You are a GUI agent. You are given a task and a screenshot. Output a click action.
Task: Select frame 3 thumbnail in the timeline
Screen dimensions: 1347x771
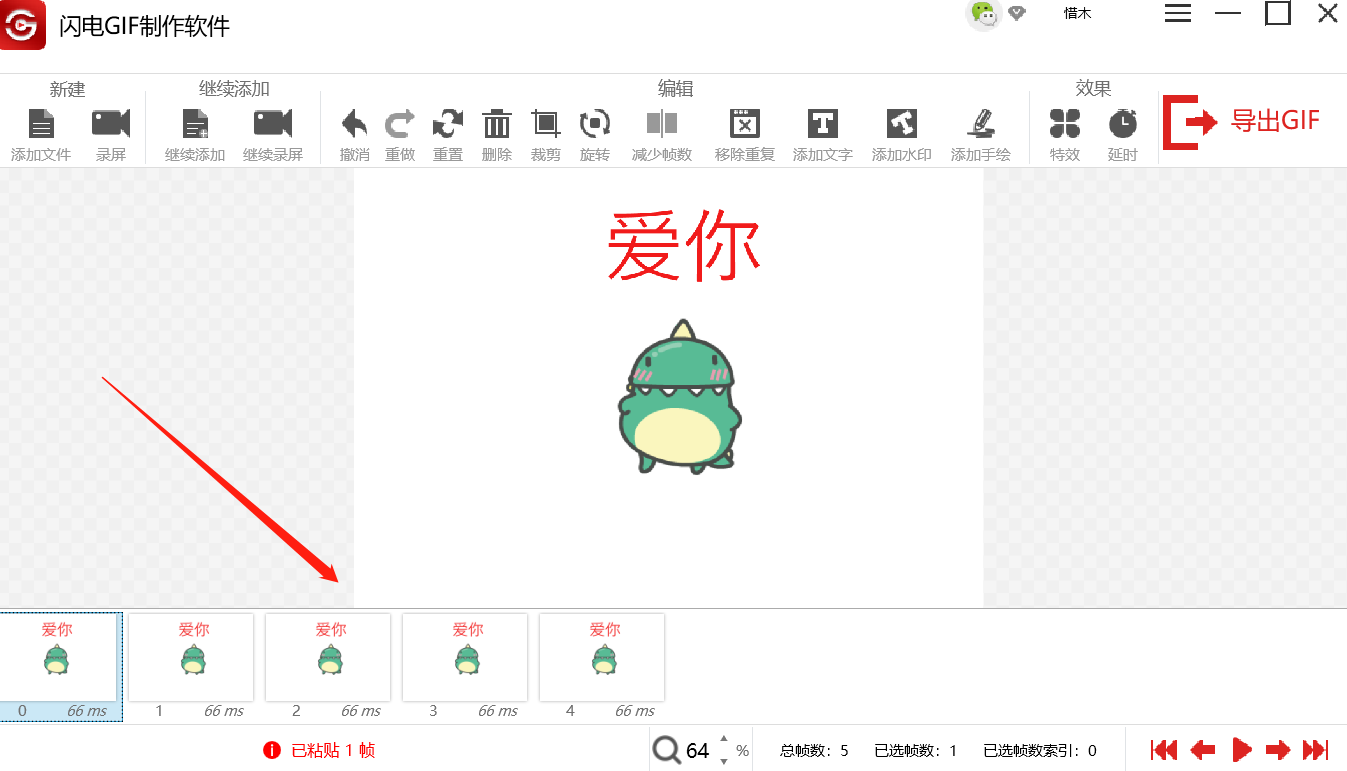click(465, 657)
